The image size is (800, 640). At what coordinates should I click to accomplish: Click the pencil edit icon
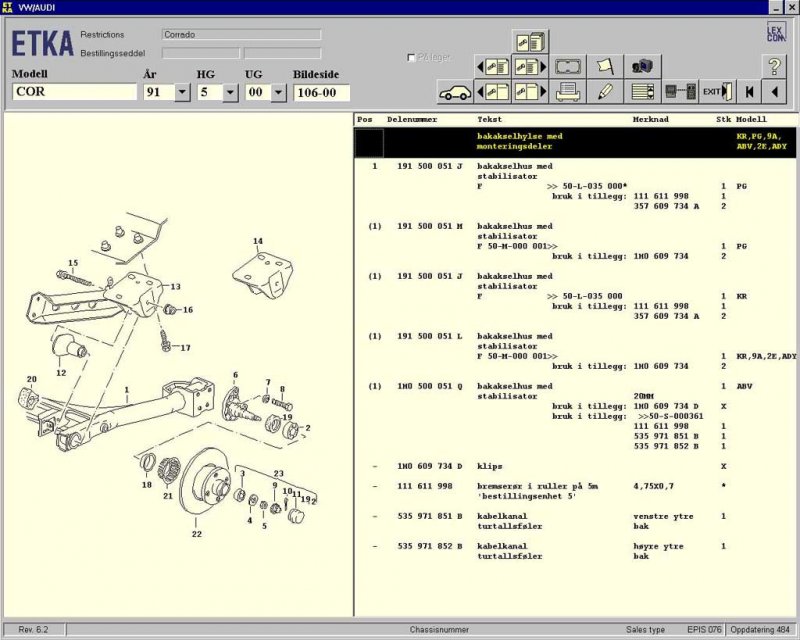(604, 92)
